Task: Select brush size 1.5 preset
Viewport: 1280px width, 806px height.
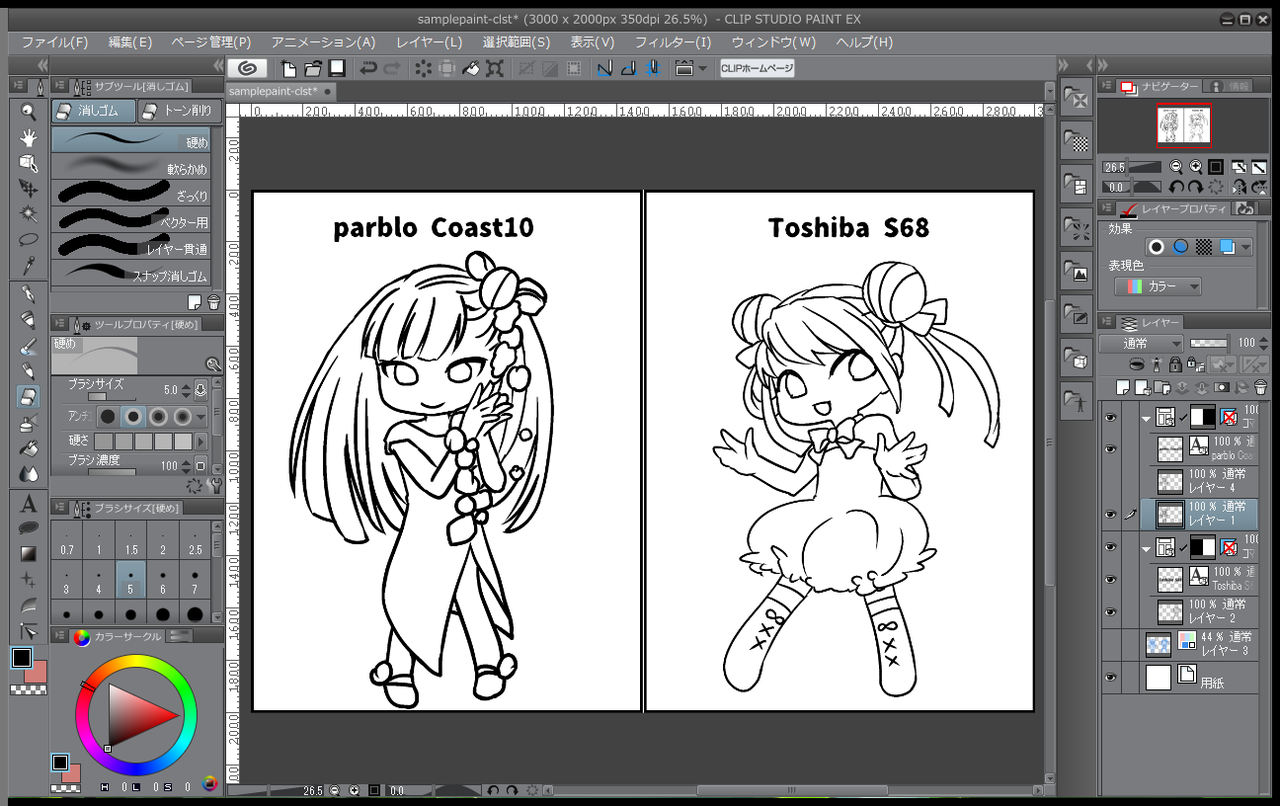Action: pos(130,541)
